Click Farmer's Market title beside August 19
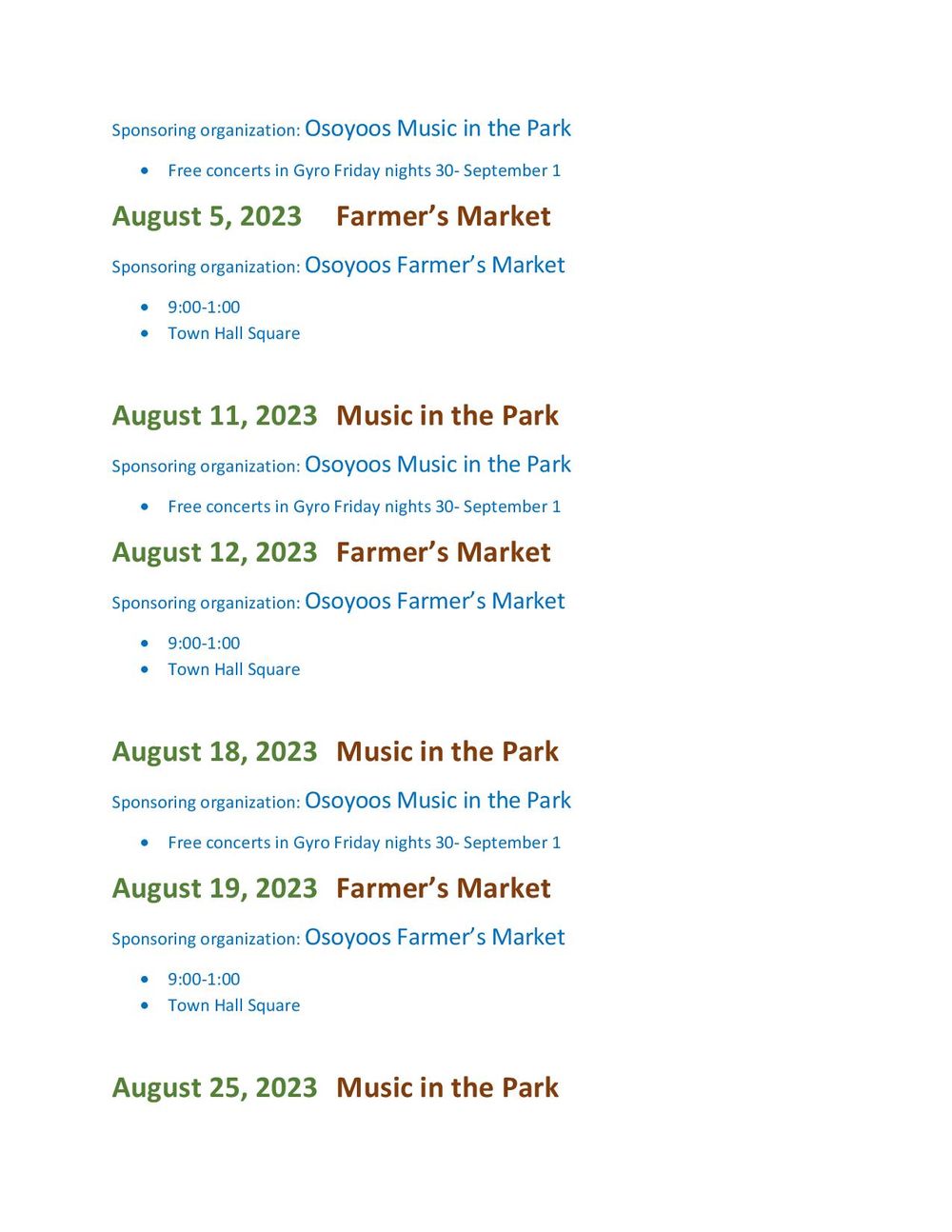This screenshot has height=1232, width=952. click(444, 888)
